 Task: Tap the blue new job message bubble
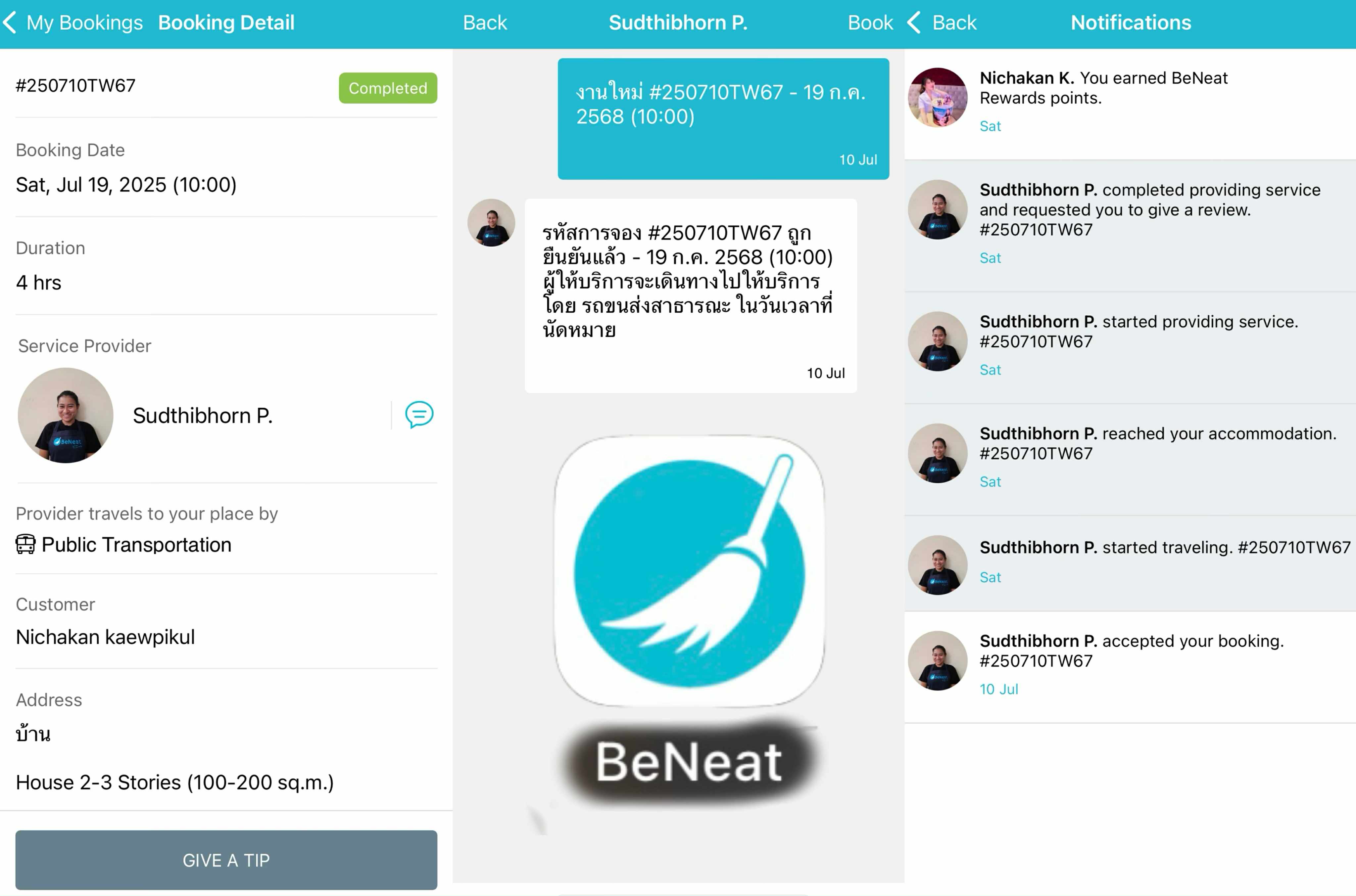point(723,119)
